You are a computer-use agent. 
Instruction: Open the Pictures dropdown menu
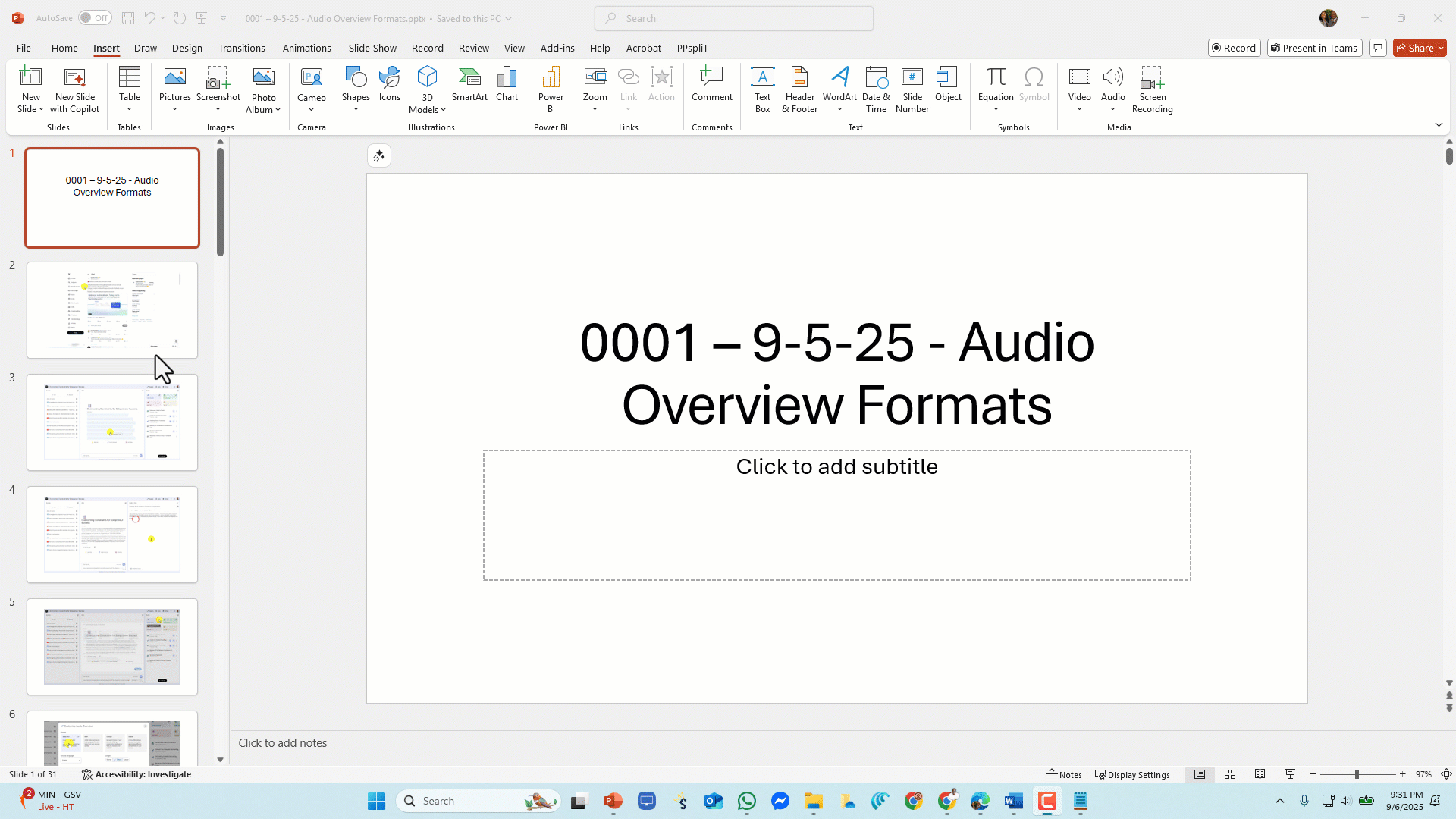(x=175, y=108)
